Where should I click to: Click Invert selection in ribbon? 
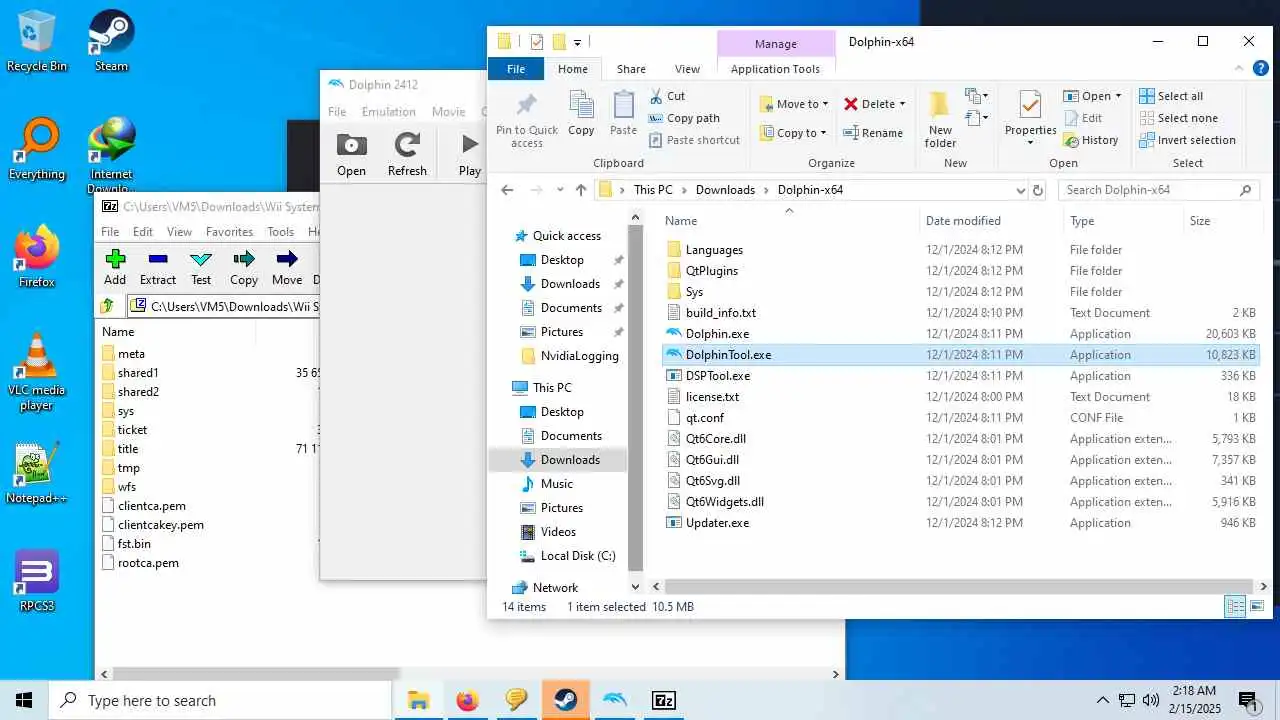[1188, 140]
